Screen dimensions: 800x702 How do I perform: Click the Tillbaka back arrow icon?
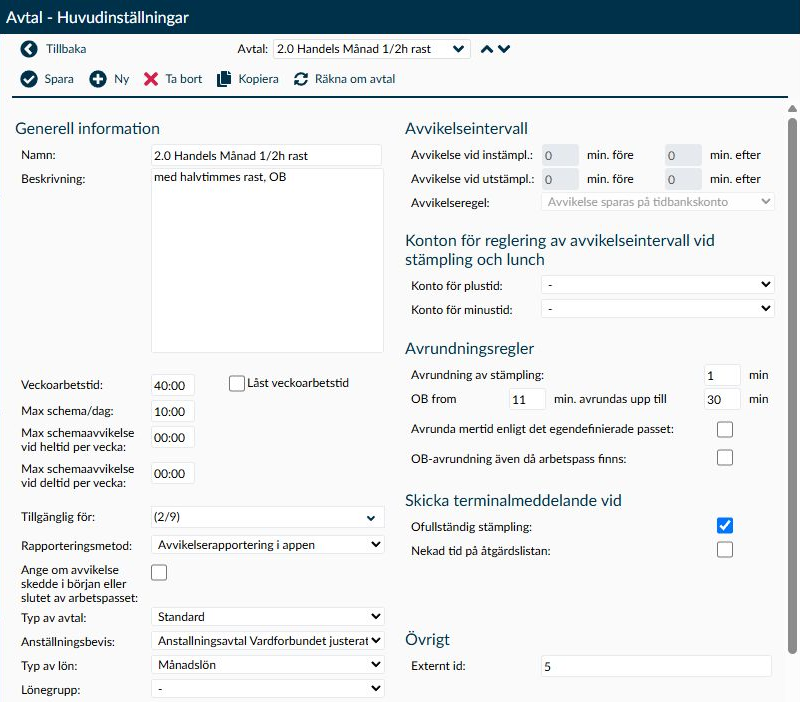coord(29,49)
